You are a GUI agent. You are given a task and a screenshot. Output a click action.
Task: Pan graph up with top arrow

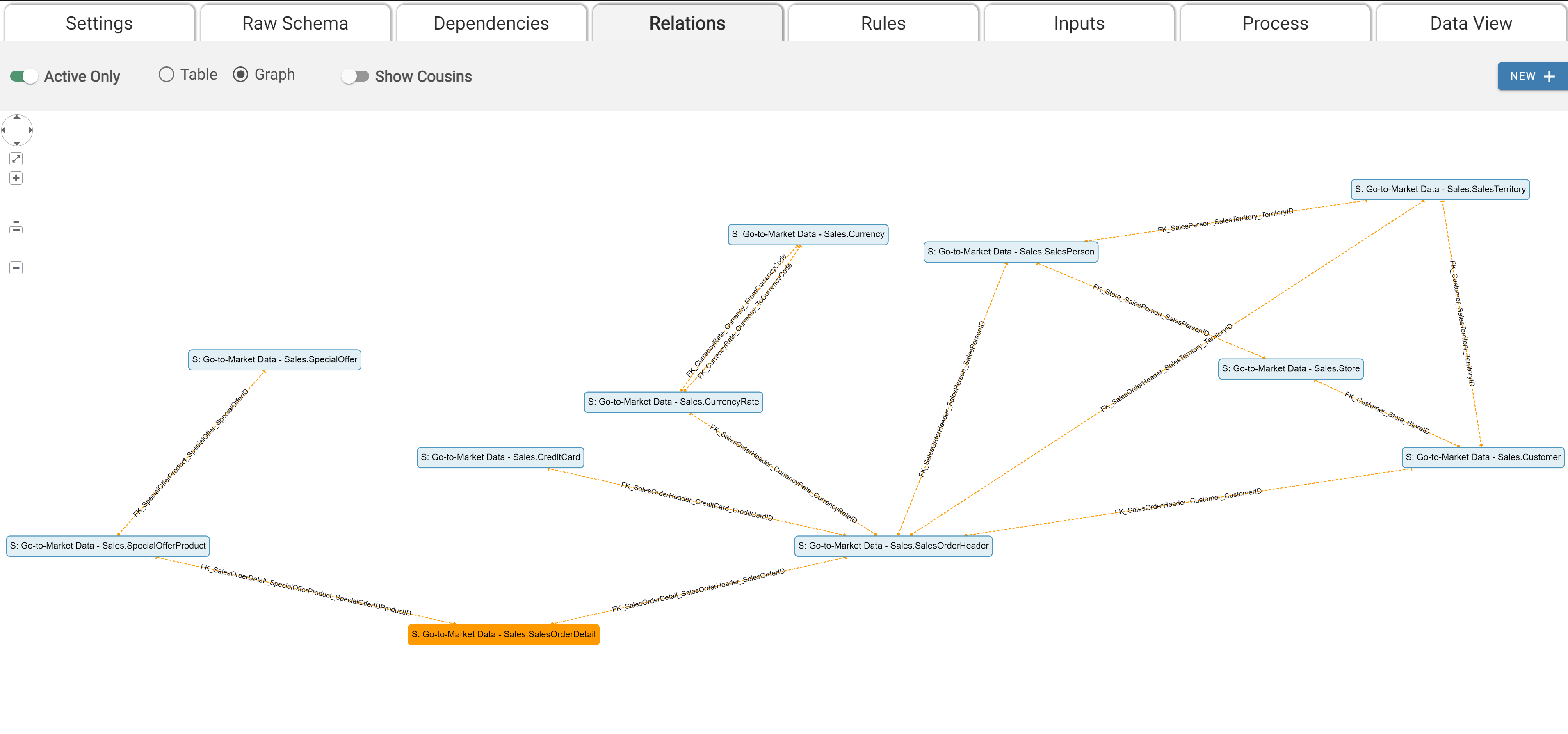16,117
